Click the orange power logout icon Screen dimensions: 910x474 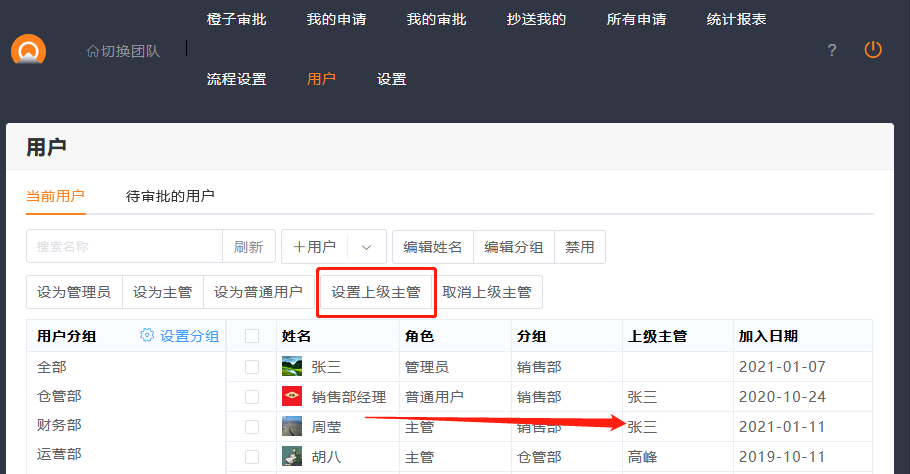pyautogui.click(x=873, y=49)
